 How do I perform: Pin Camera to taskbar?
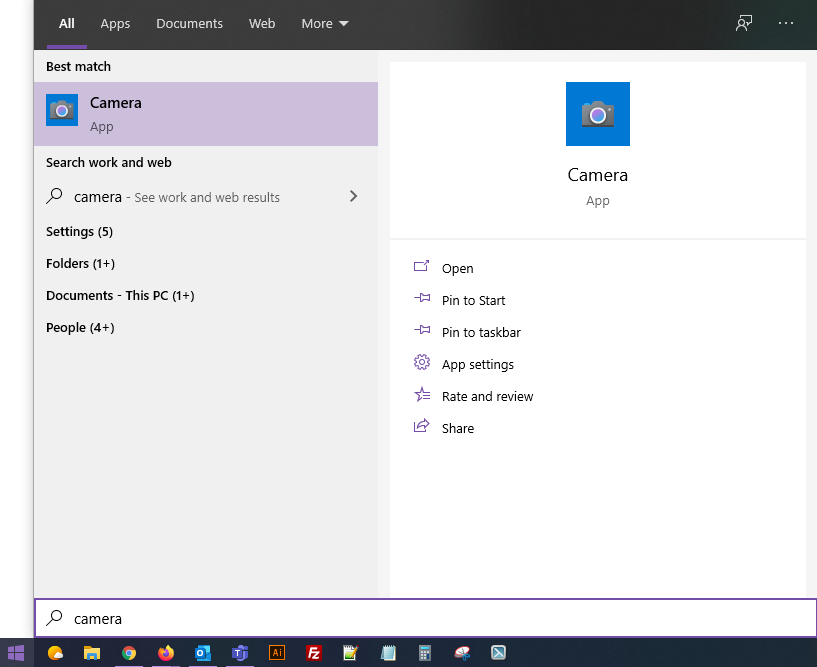pyautogui.click(x=481, y=332)
